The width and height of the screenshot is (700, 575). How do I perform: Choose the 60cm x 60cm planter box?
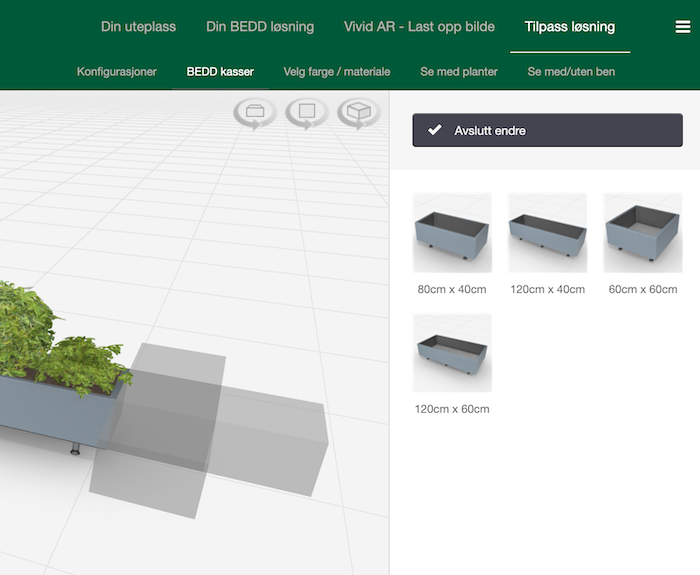(x=642, y=233)
